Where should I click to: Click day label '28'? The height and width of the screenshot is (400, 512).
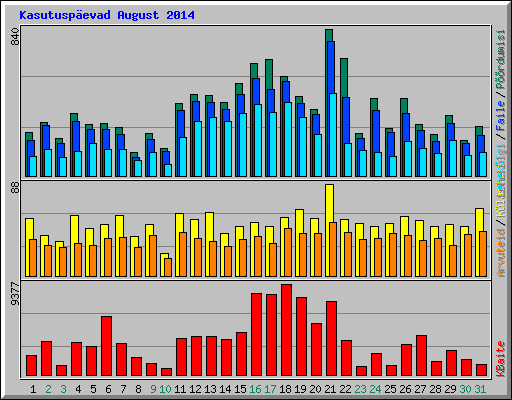(x=435, y=389)
